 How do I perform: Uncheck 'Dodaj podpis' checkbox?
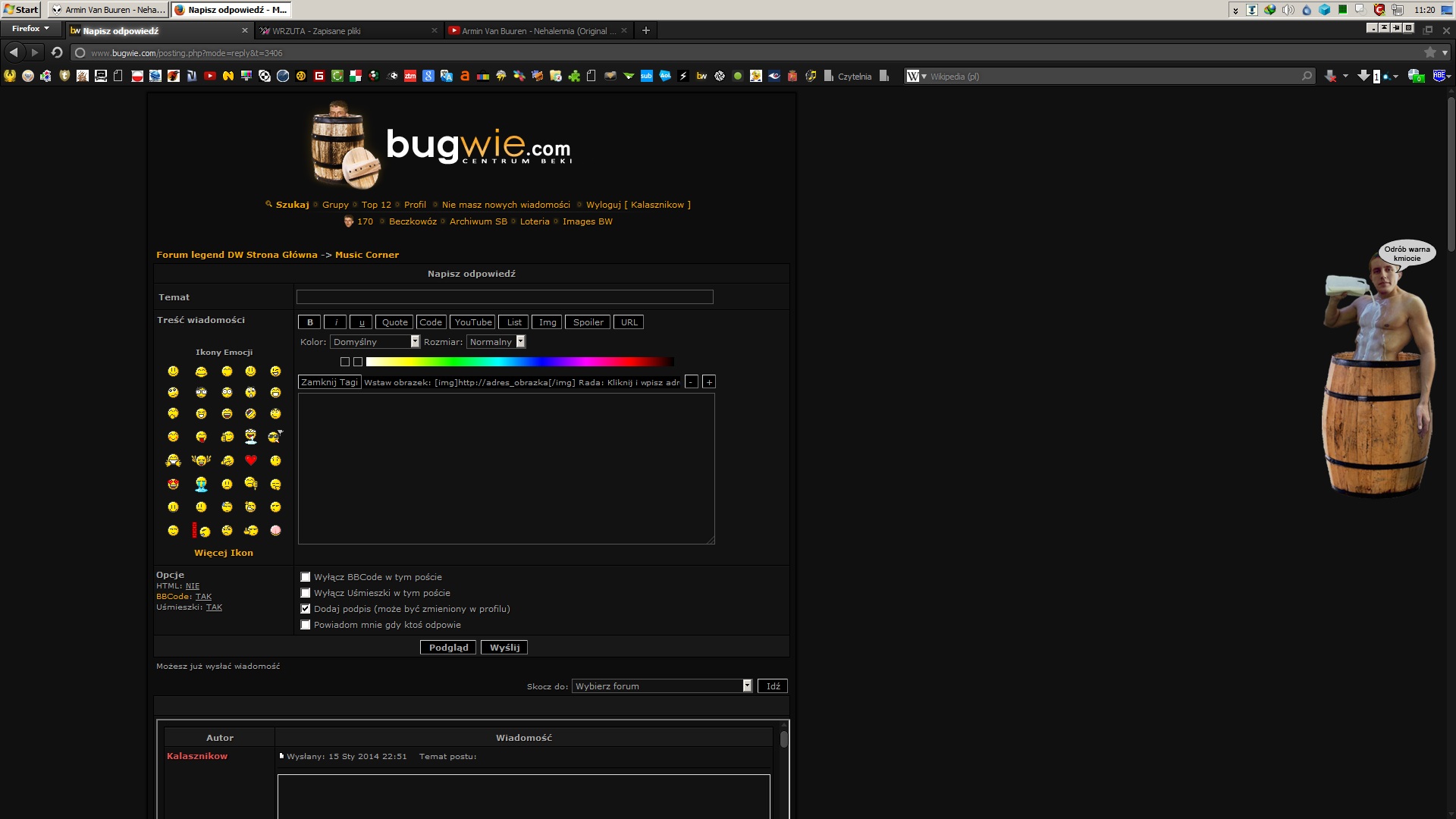click(x=306, y=609)
